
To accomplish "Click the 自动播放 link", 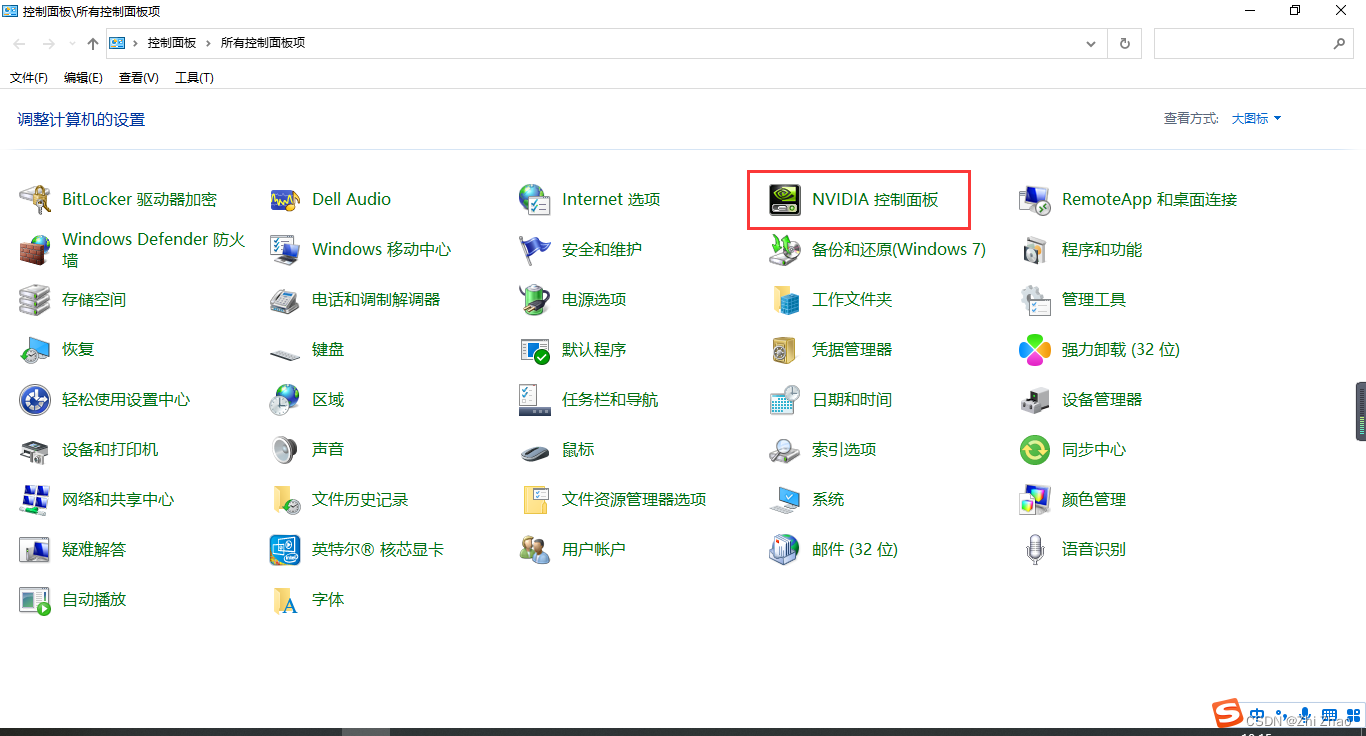I will tap(94, 599).
